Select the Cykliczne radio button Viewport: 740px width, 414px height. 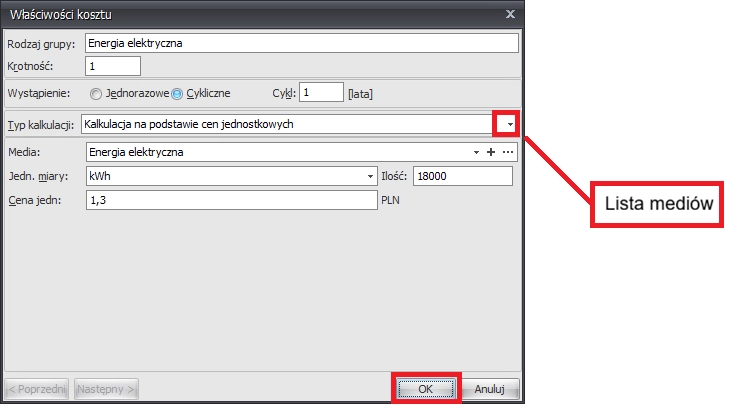pyautogui.click(x=176, y=93)
